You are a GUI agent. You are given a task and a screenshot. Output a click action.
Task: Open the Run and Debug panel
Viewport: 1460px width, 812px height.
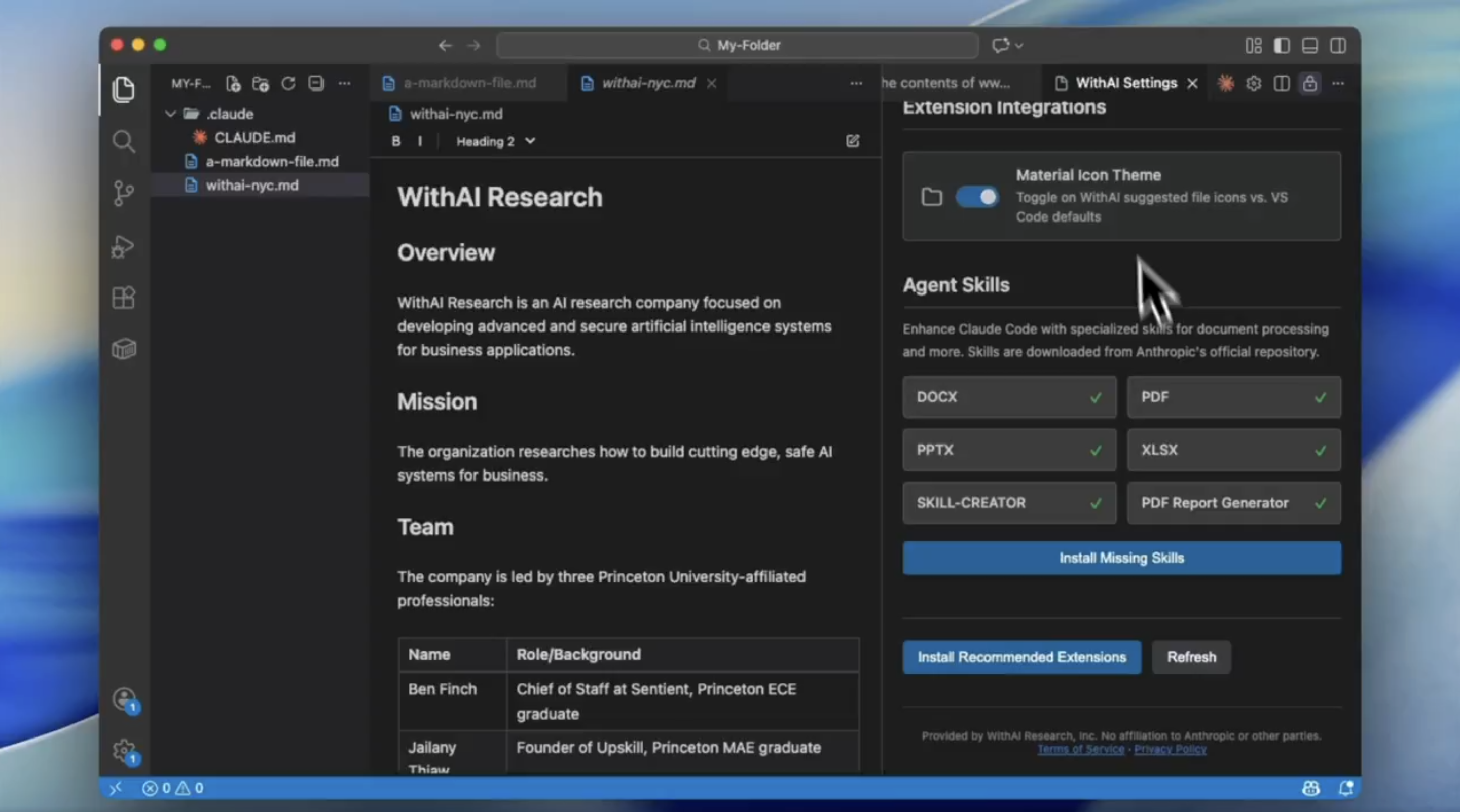click(x=124, y=246)
